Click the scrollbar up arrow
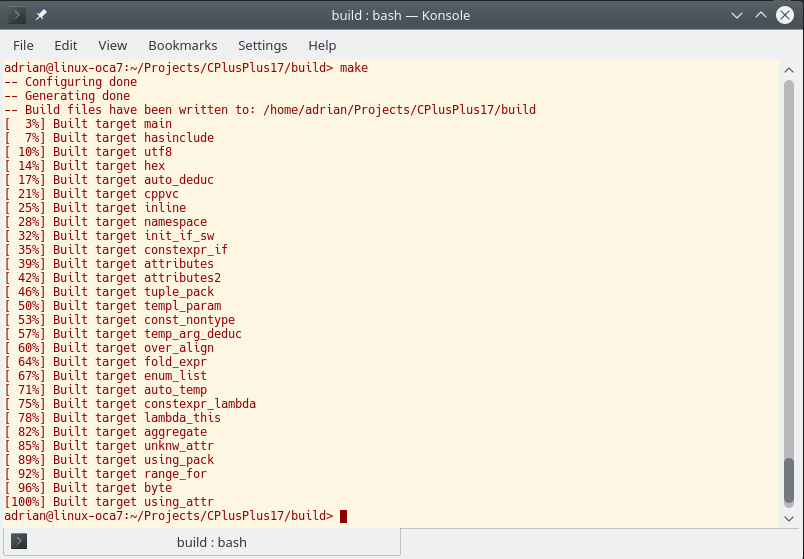 [x=789, y=70]
